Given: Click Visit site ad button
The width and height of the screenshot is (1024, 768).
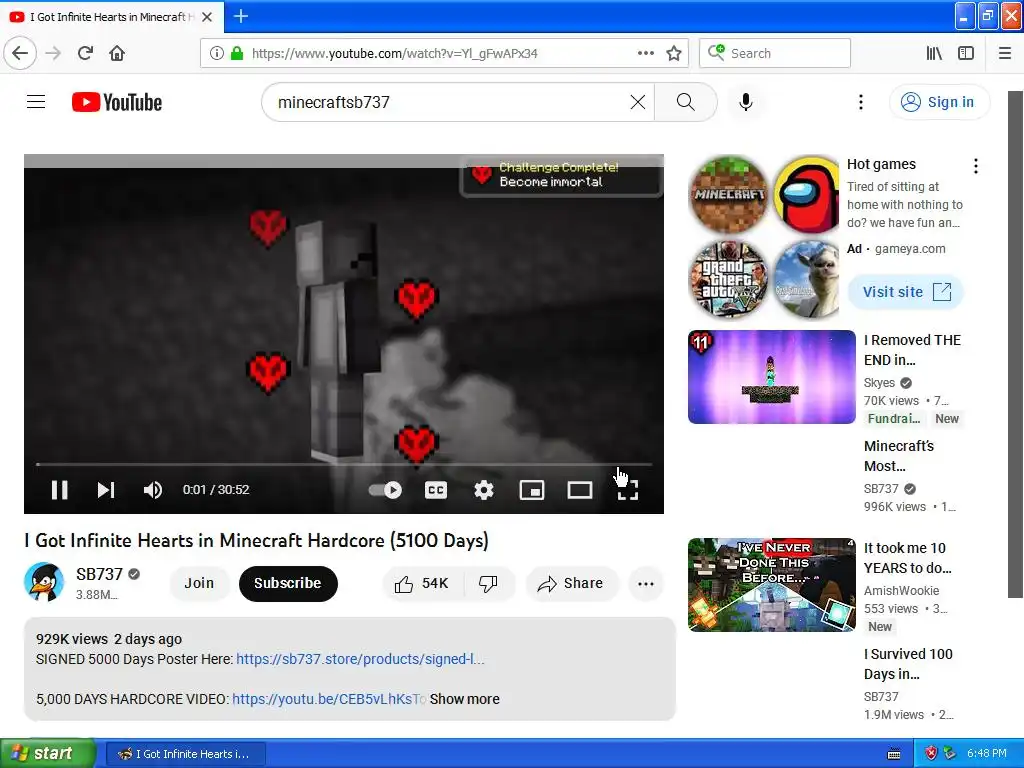Looking at the screenshot, I should (x=906, y=292).
